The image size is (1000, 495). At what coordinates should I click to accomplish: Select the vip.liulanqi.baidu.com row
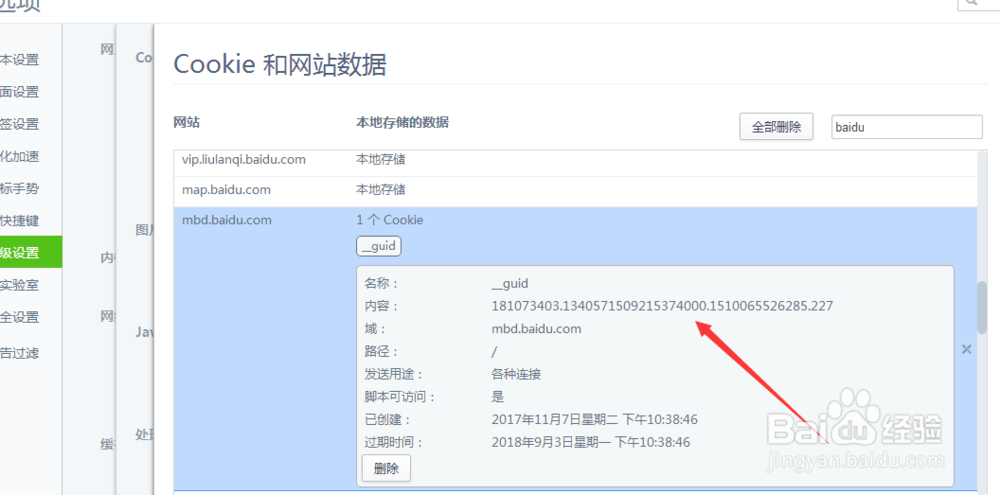(x=575, y=161)
